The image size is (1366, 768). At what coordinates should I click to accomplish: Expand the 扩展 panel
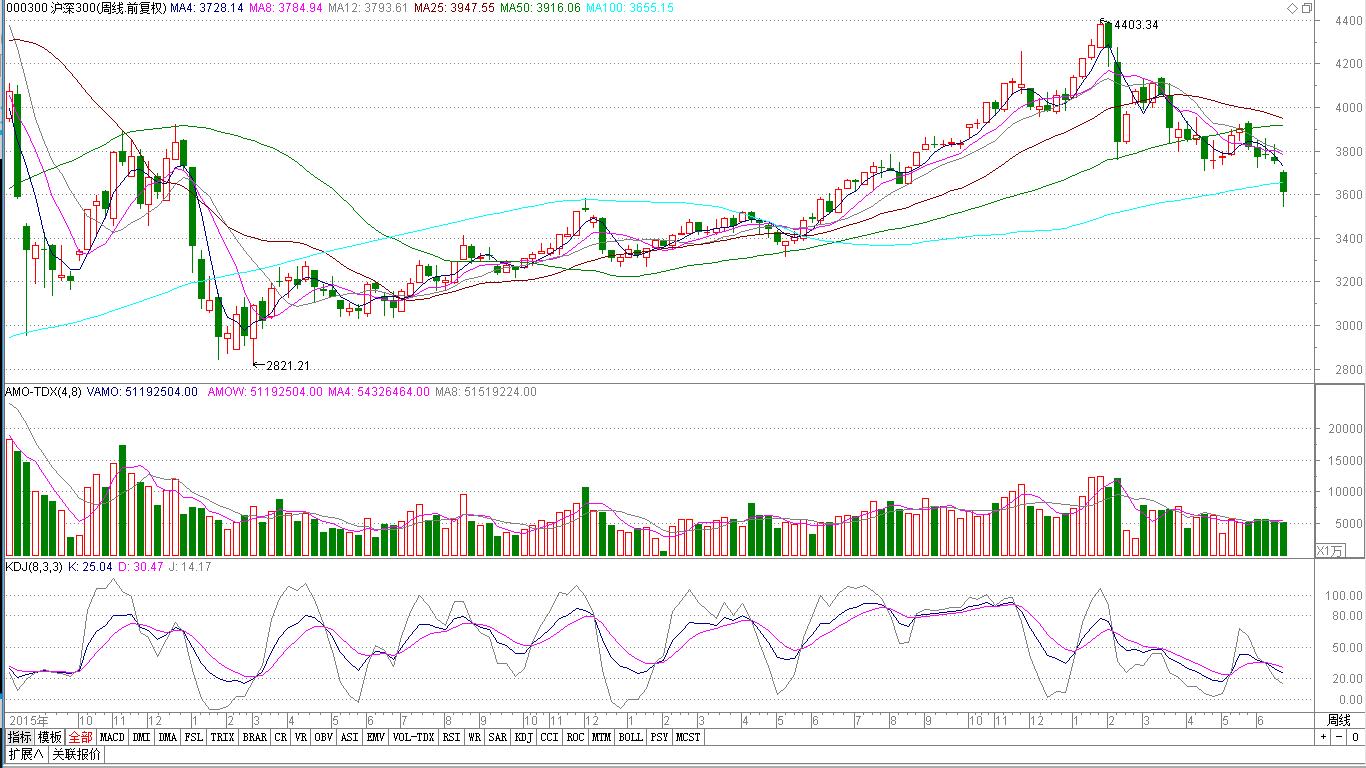pos(26,754)
